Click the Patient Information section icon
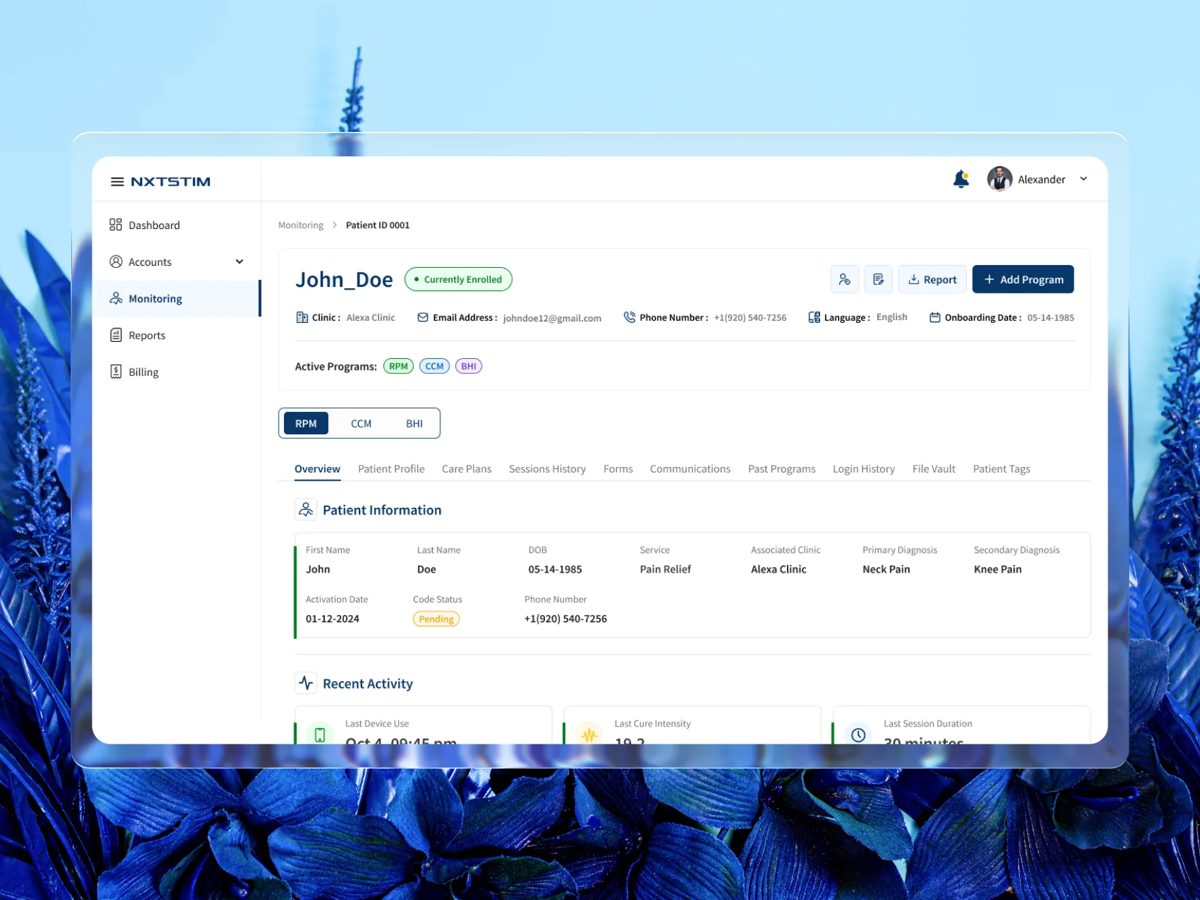The height and width of the screenshot is (900, 1200). (x=306, y=509)
